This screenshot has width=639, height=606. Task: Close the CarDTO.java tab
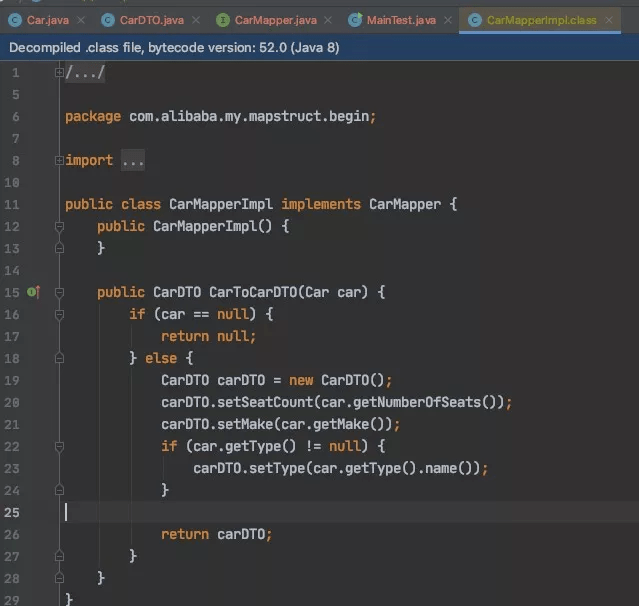[196, 20]
